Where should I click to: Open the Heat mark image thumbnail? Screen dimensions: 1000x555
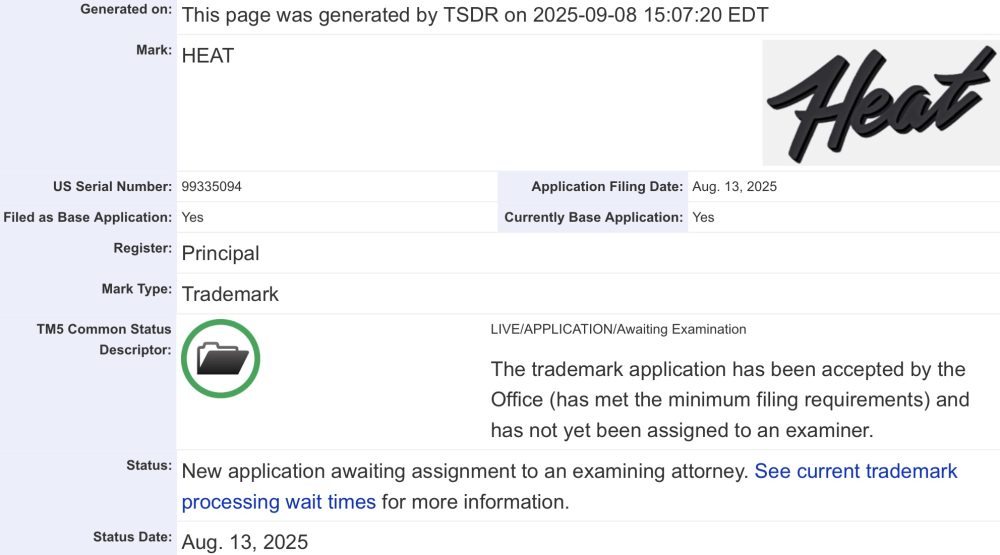point(881,103)
